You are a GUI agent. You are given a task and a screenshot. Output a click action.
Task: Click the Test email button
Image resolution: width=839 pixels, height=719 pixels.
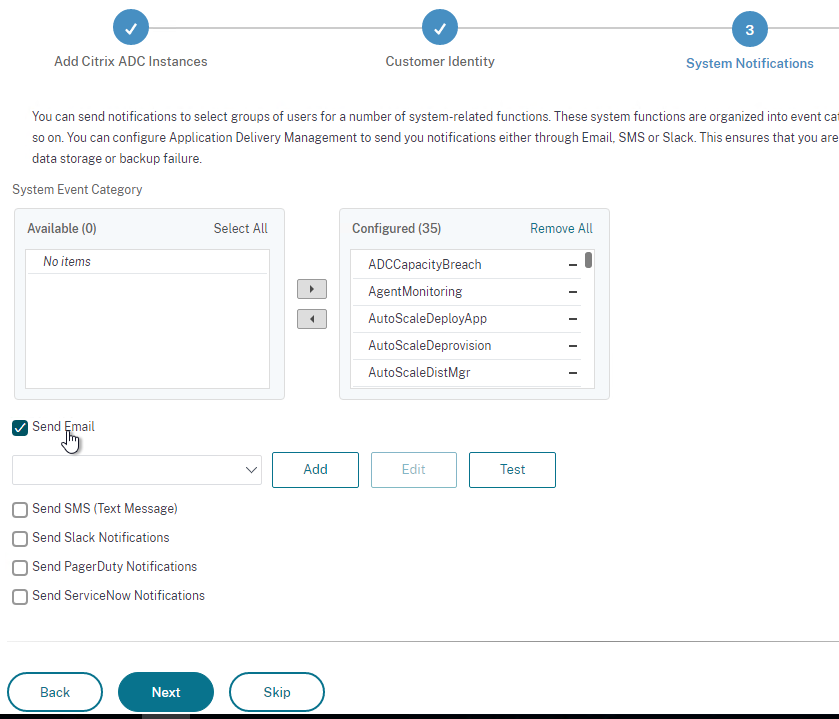click(x=512, y=470)
